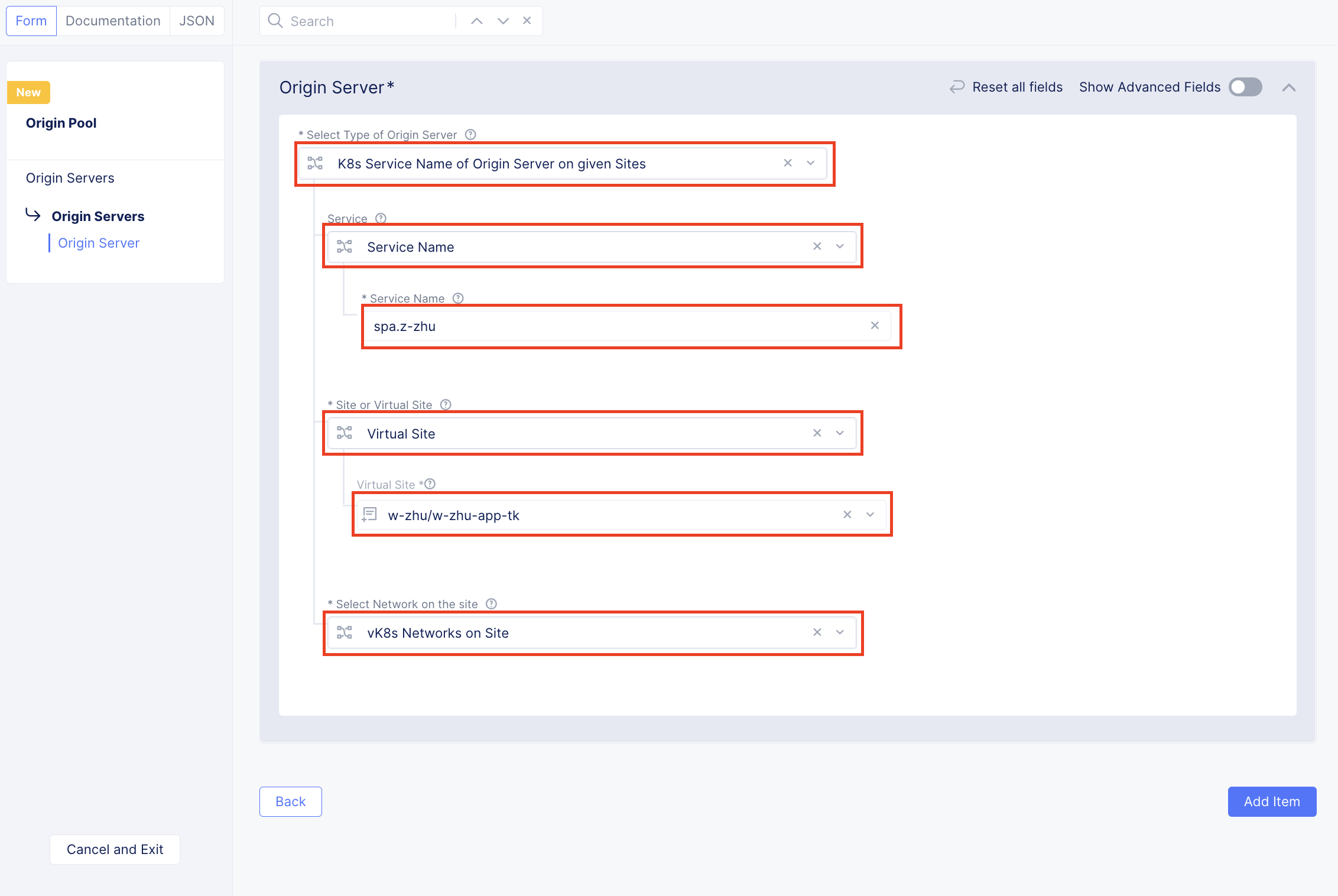Collapse the Origin Server section chevron
Image resolution: width=1338 pixels, height=896 pixels.
pos(1289,87)
